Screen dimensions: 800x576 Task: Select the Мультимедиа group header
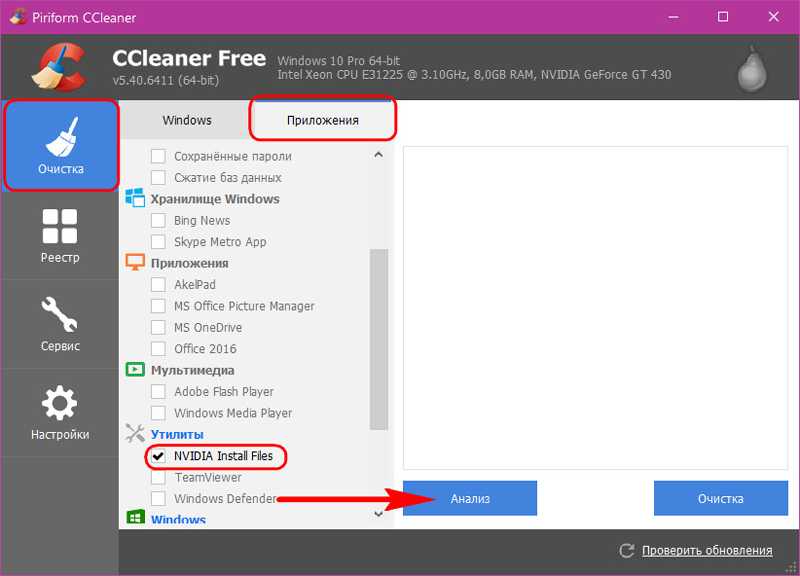click(192, 370)
